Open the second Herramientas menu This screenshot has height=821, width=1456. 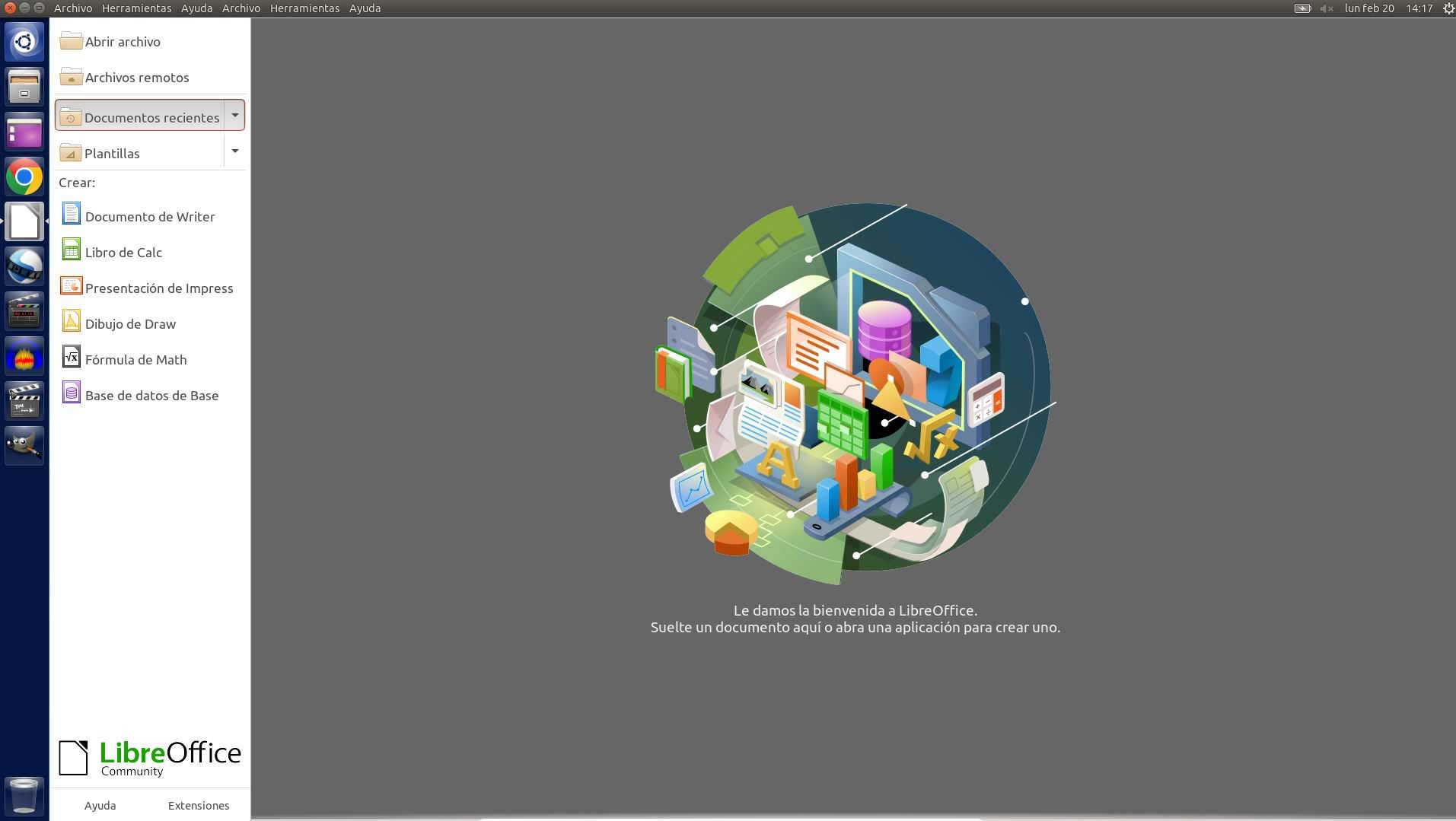(304, 8)
